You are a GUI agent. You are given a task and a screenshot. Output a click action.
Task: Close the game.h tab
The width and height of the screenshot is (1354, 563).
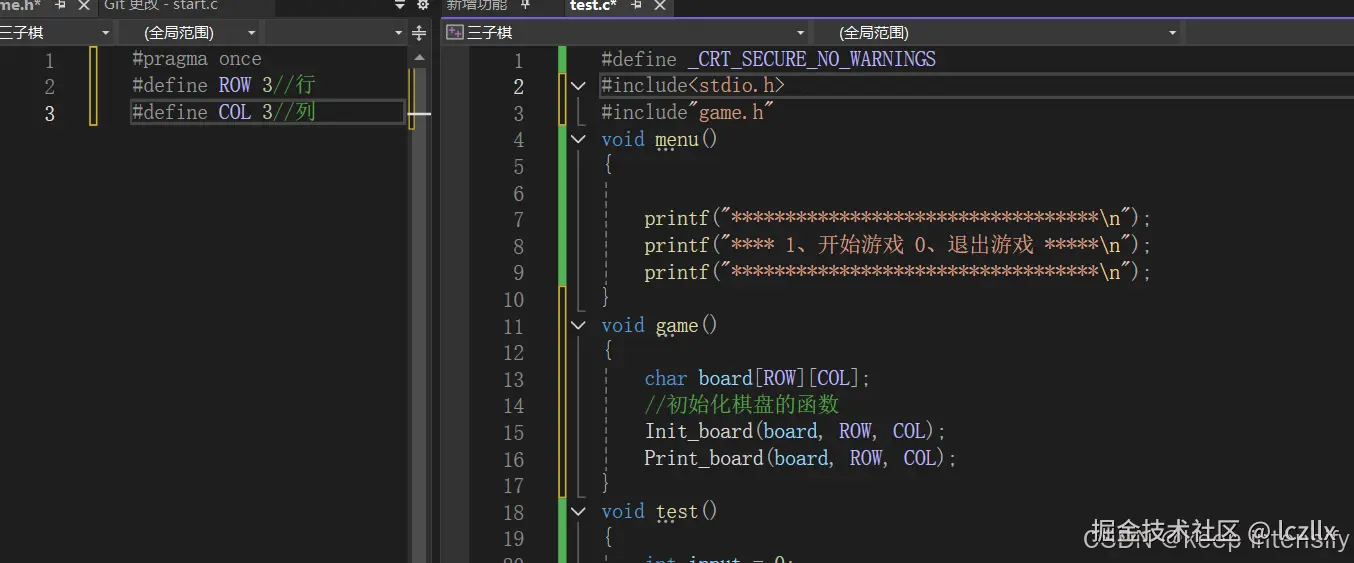[x=83, y=6]
